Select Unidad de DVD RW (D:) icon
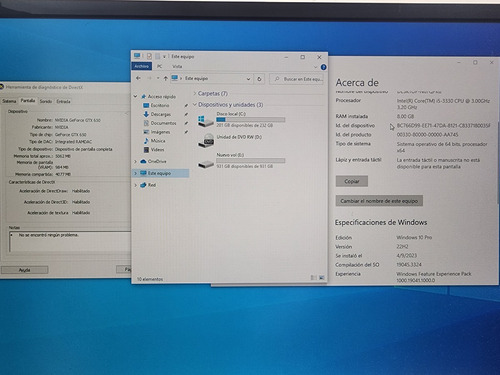Screen dimensions: 500x375 tap(206, 140)
